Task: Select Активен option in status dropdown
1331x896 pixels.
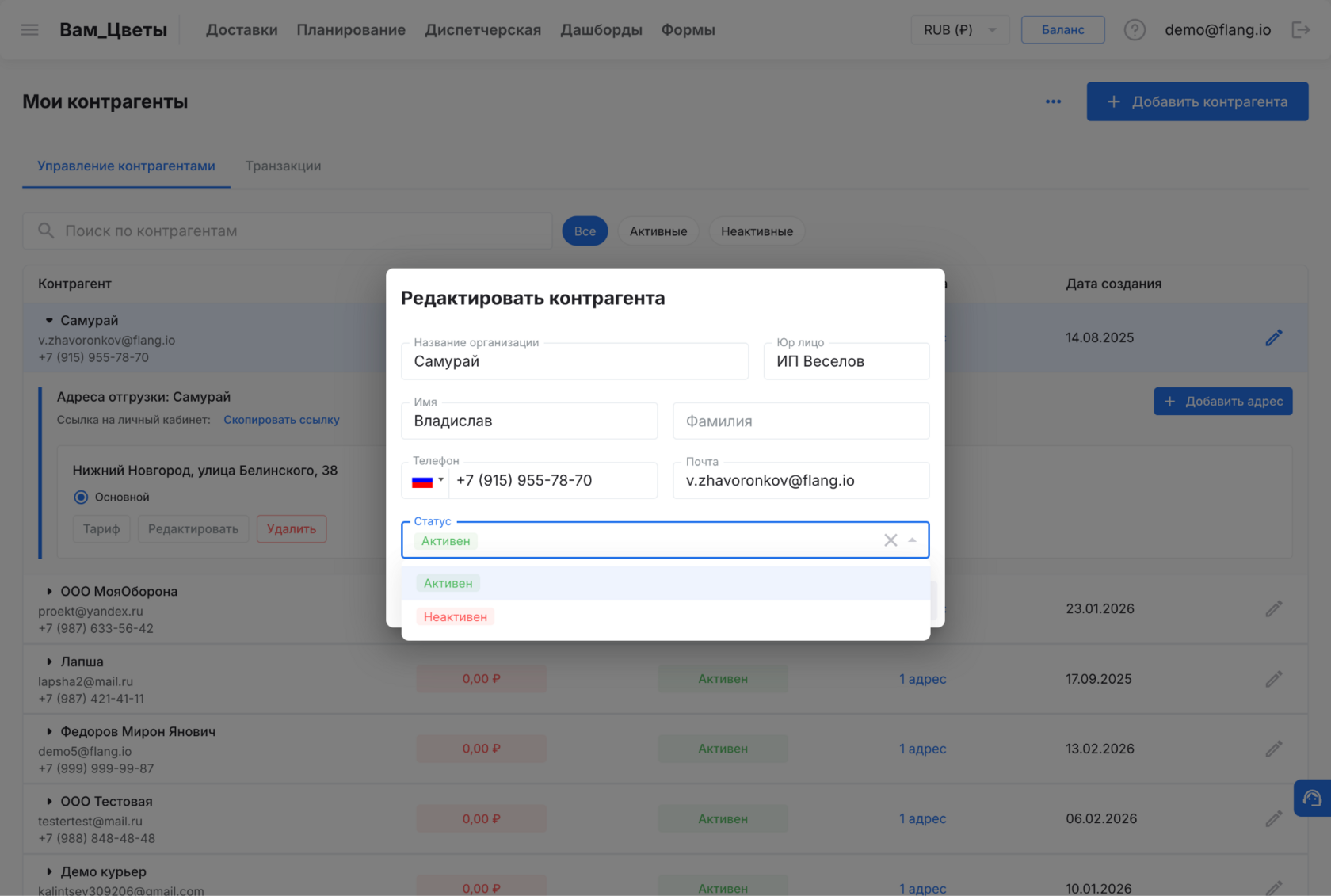Action: coord(448,582)
